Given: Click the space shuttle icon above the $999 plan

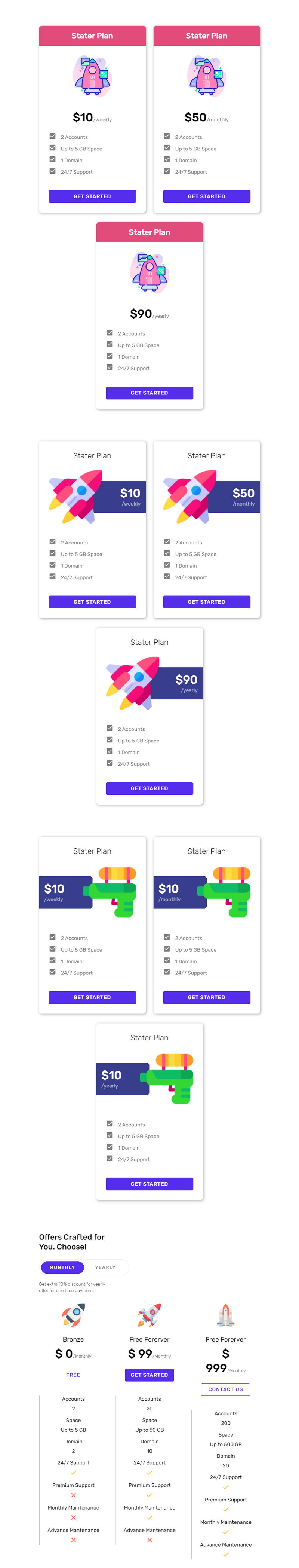Looking at the screenshot, I should [225, 1315].
